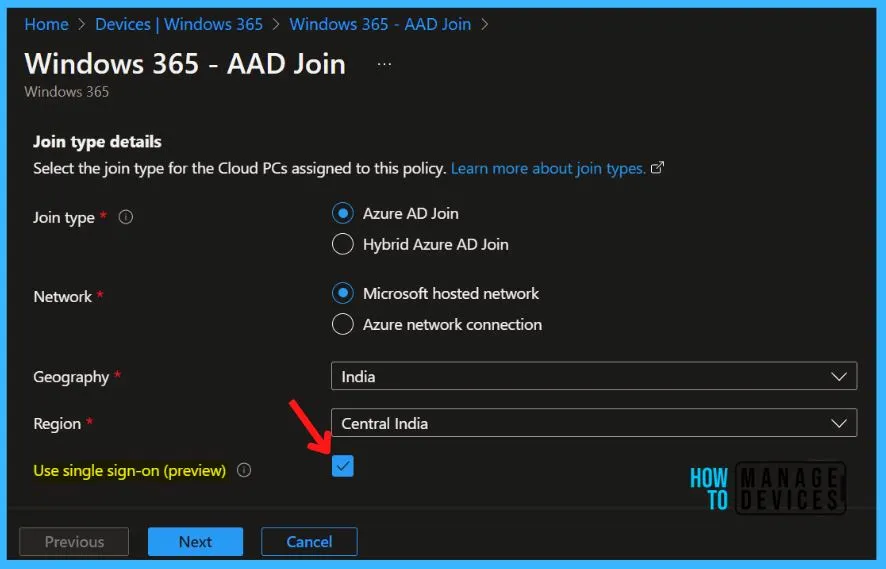Go to Devices | Windows 365 breadcrumb
Image resolution: width=886 pixels, height=569 pixels.
[179, 24]
